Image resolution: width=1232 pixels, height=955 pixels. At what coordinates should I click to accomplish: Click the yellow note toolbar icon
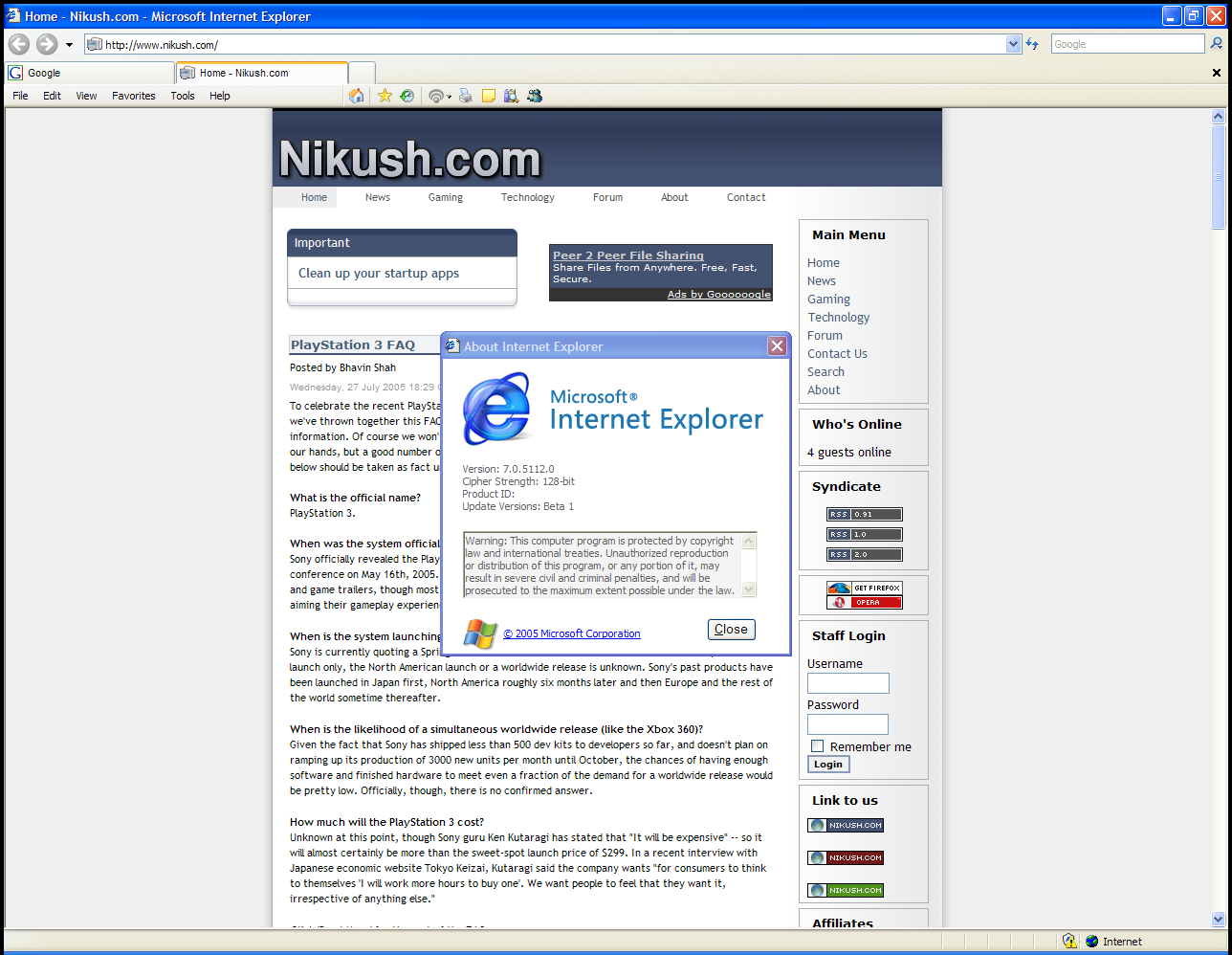point(489,96)
